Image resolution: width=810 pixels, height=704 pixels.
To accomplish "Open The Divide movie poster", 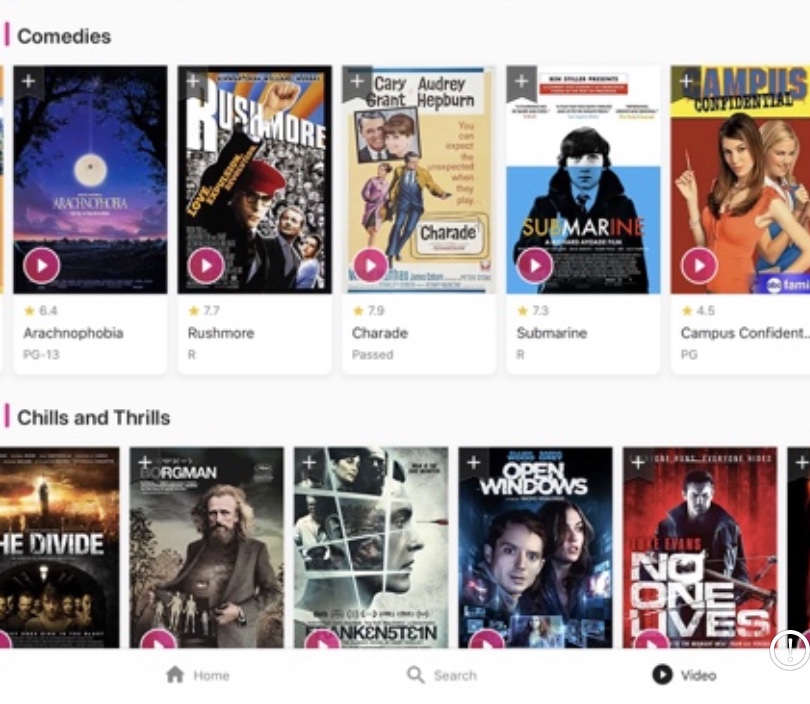I will click(59, 547).
